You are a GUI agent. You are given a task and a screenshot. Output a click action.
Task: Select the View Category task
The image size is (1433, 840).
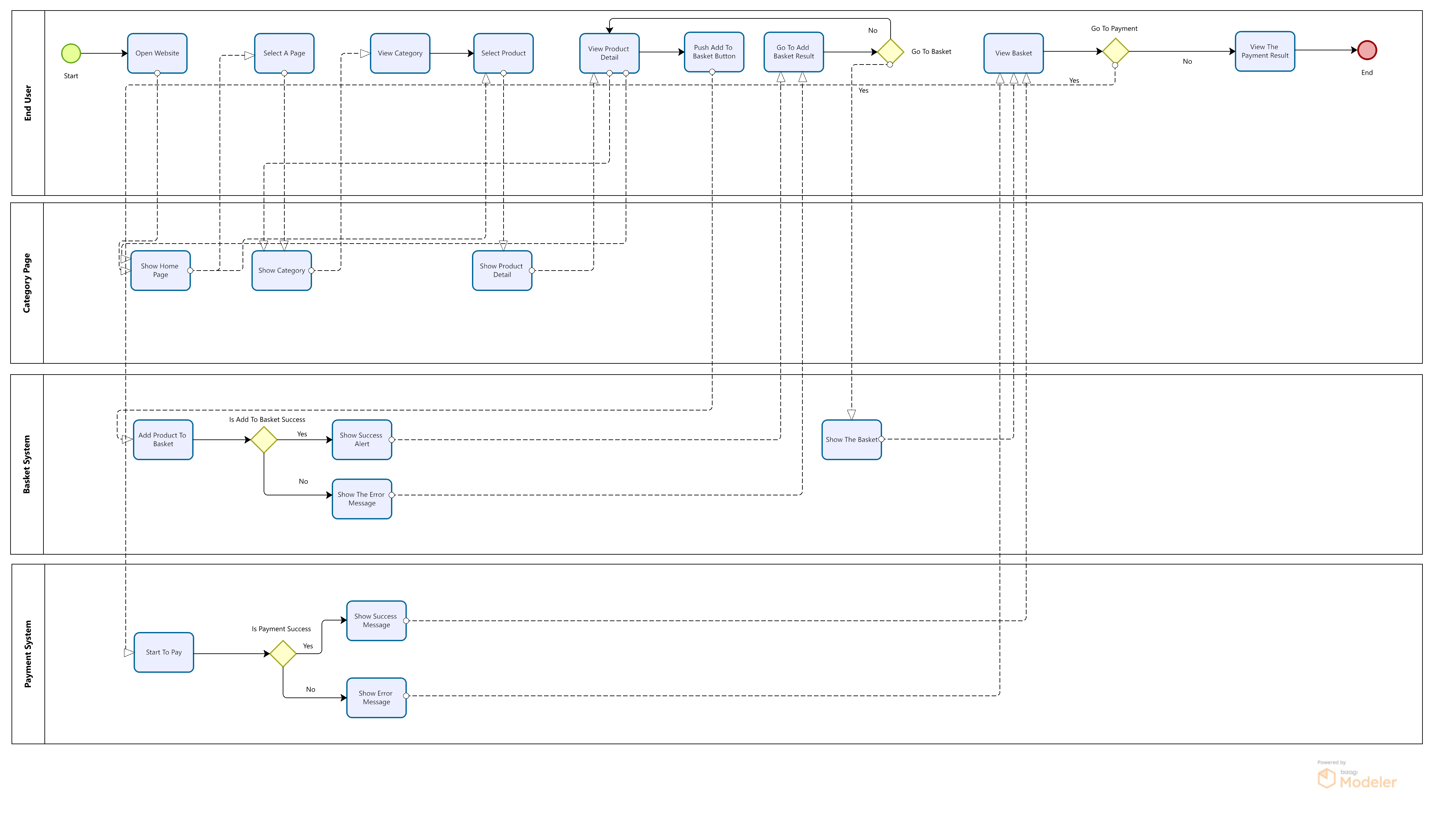point(400,53)
